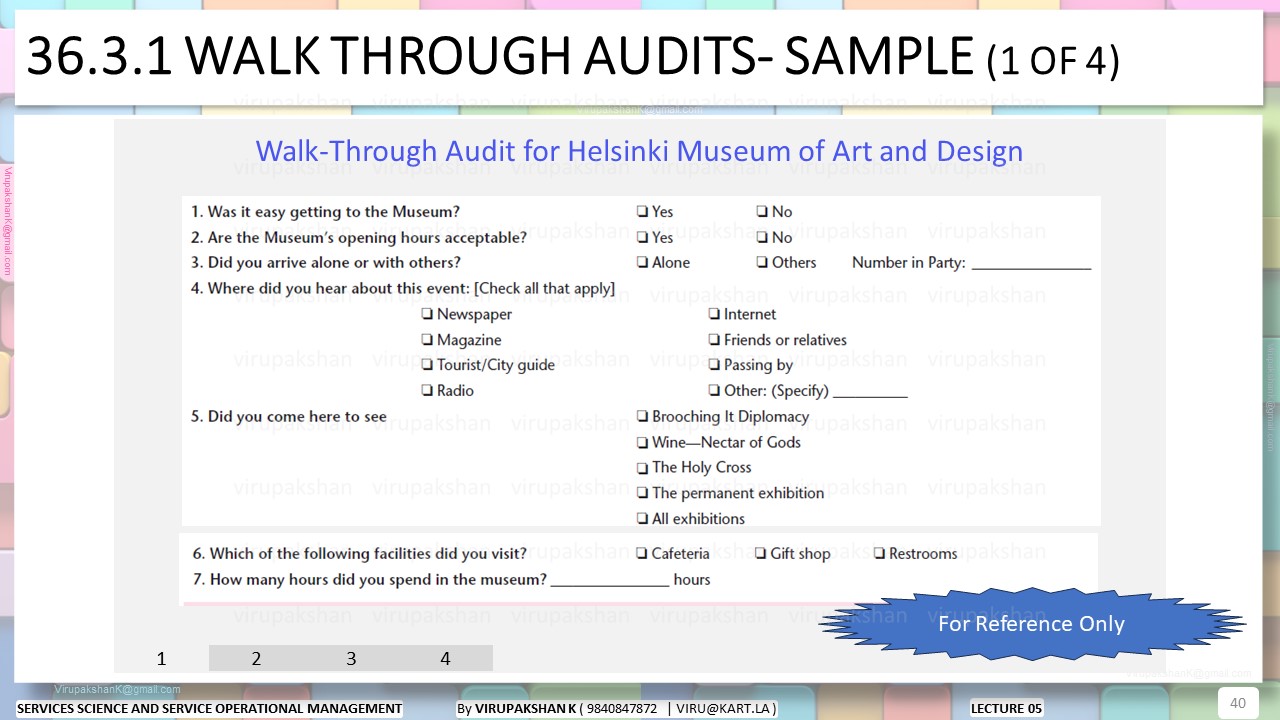Click the Other (Specify) blank line
The width and height of the screenshot is (1280, 720).
click(870, 393)
